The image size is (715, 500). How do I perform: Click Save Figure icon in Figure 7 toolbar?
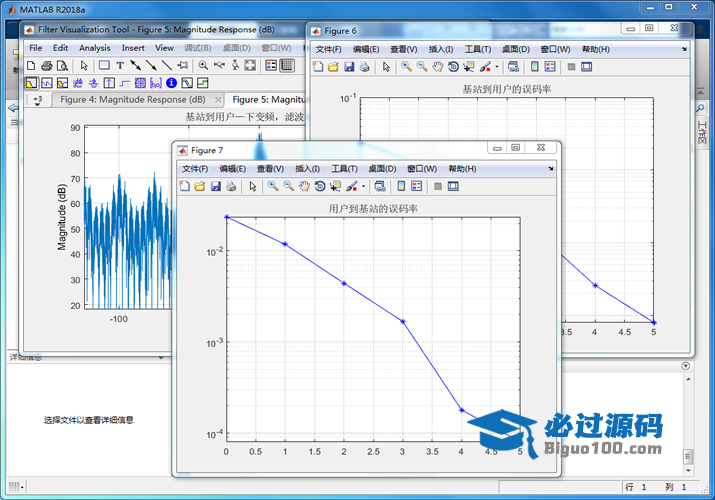tap(216, 186)
